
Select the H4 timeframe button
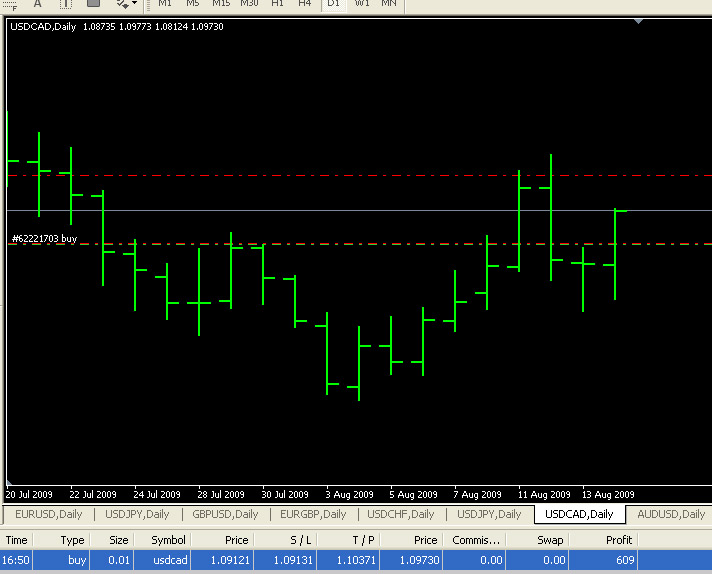click(305, 4)
